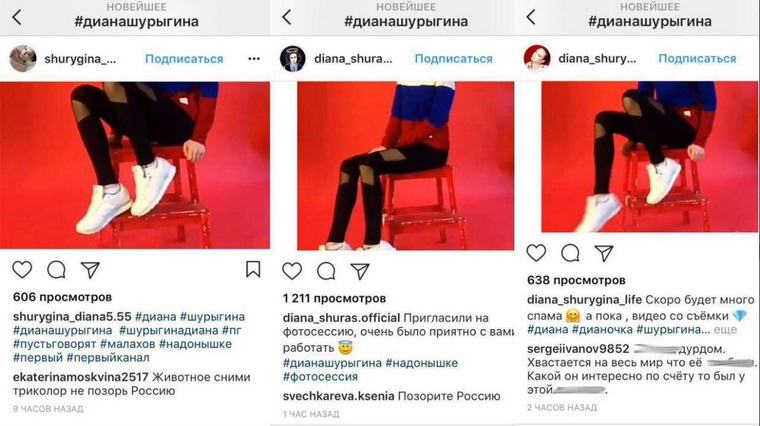The height and width of the screenshot is (426, 760).
Task: Open the #фотосессия hashtag link
Action: pos(320,377)
